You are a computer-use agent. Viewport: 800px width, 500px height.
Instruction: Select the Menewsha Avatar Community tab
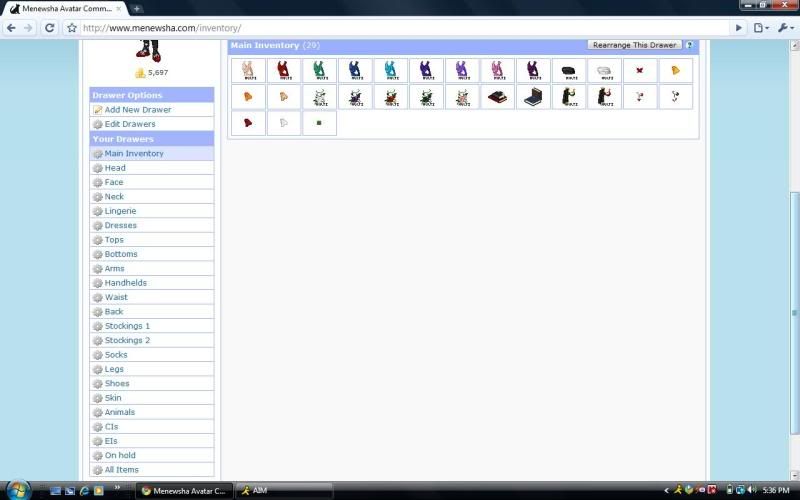pyautogui.click(x=64, y=9)
